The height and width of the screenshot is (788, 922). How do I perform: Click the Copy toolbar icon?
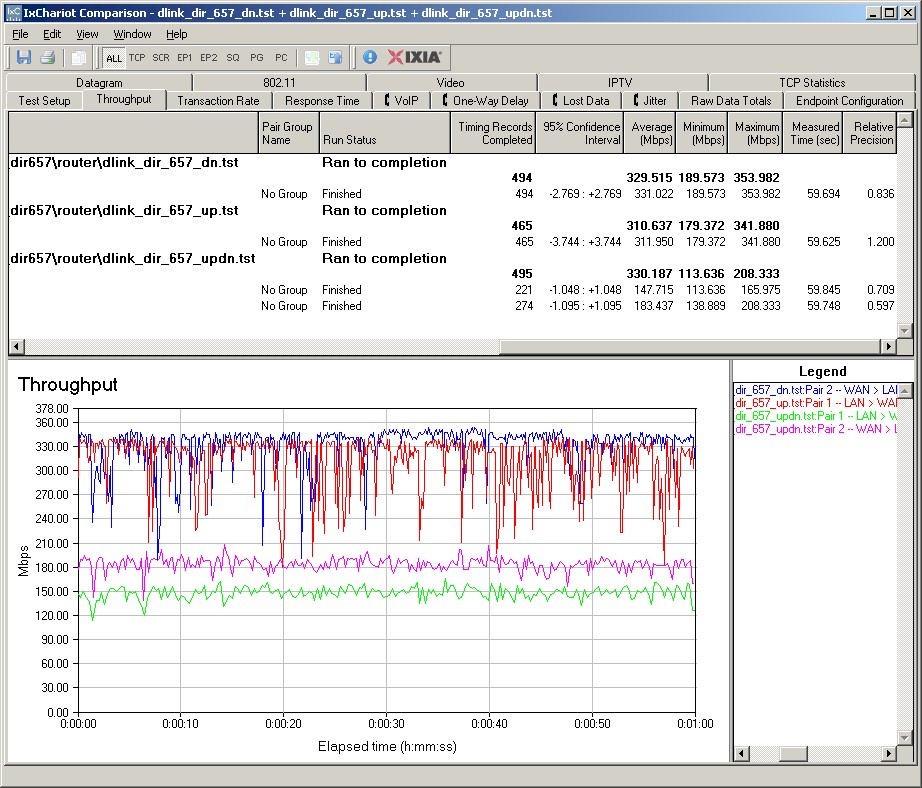pyautogui.click(x=78, y=57)
